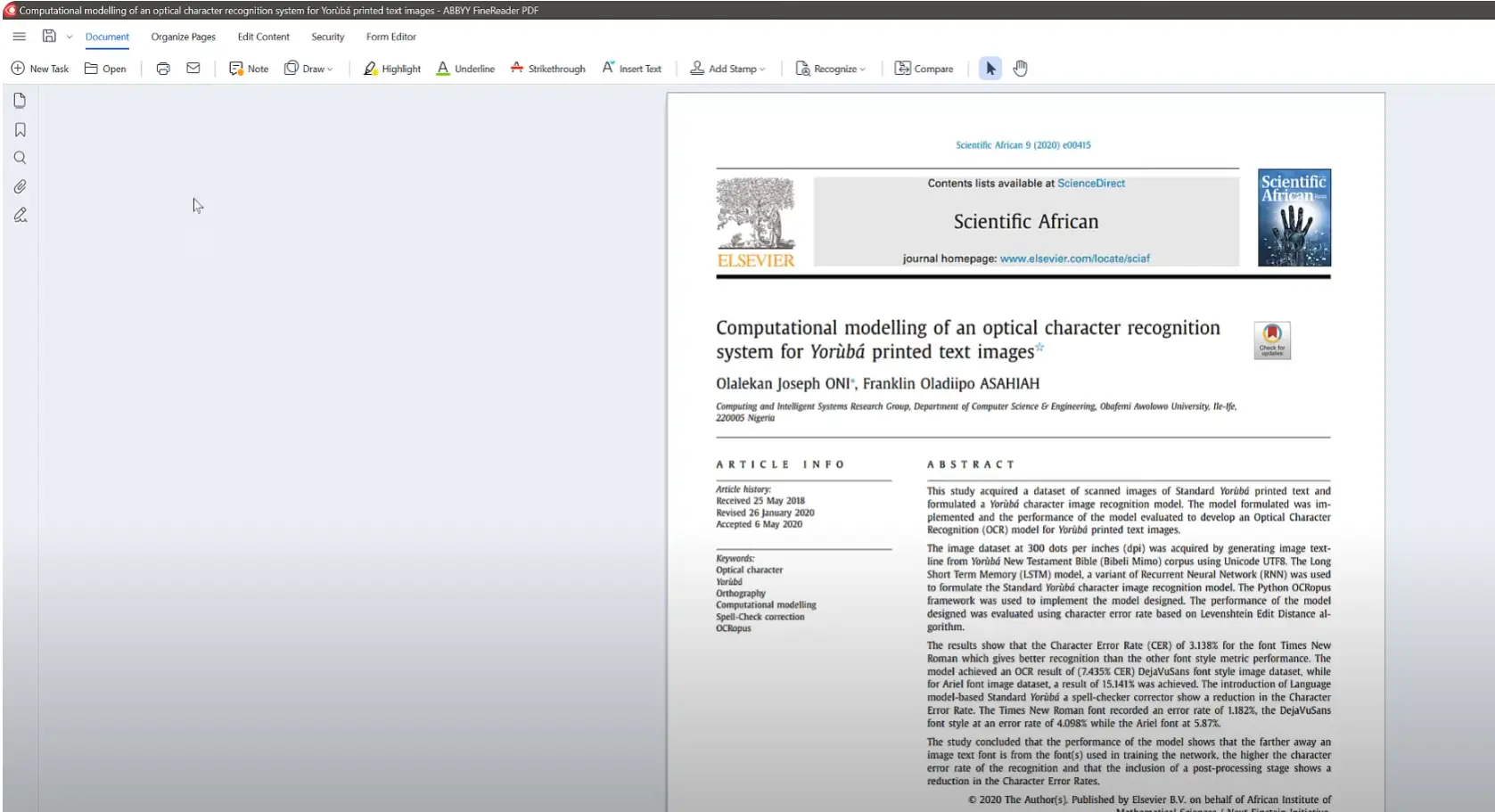Expand the Add Stamp dropdown
Screen dimensions: 1495x812
pos(727,69)
